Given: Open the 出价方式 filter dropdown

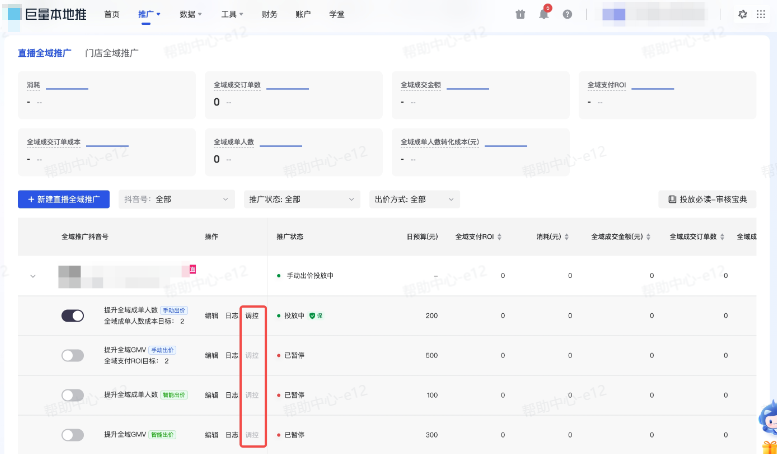Looking at the screenshot, I should [414, 199].
